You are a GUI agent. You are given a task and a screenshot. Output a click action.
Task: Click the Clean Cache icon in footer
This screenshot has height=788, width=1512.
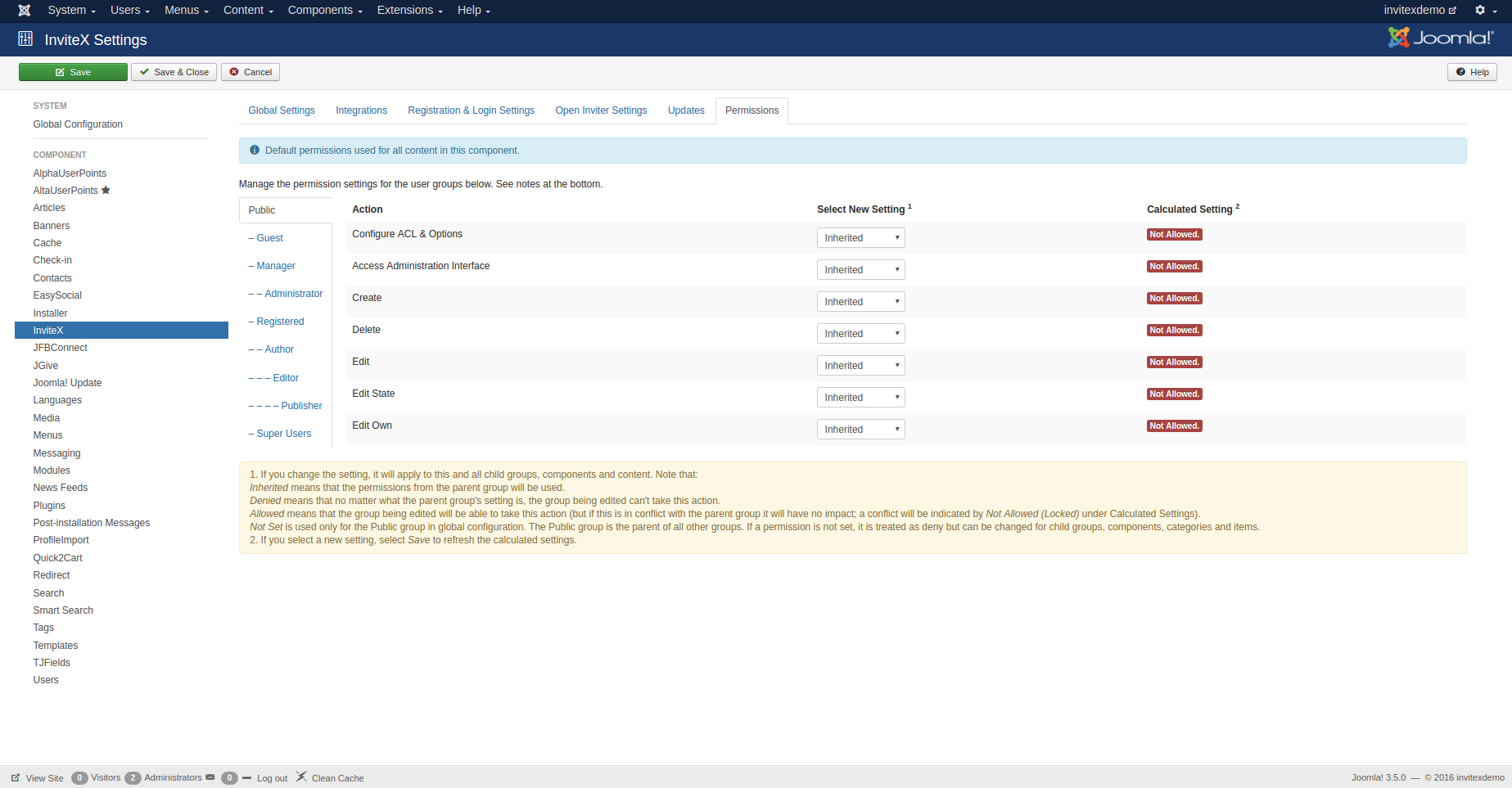click(x=301, y=777)
